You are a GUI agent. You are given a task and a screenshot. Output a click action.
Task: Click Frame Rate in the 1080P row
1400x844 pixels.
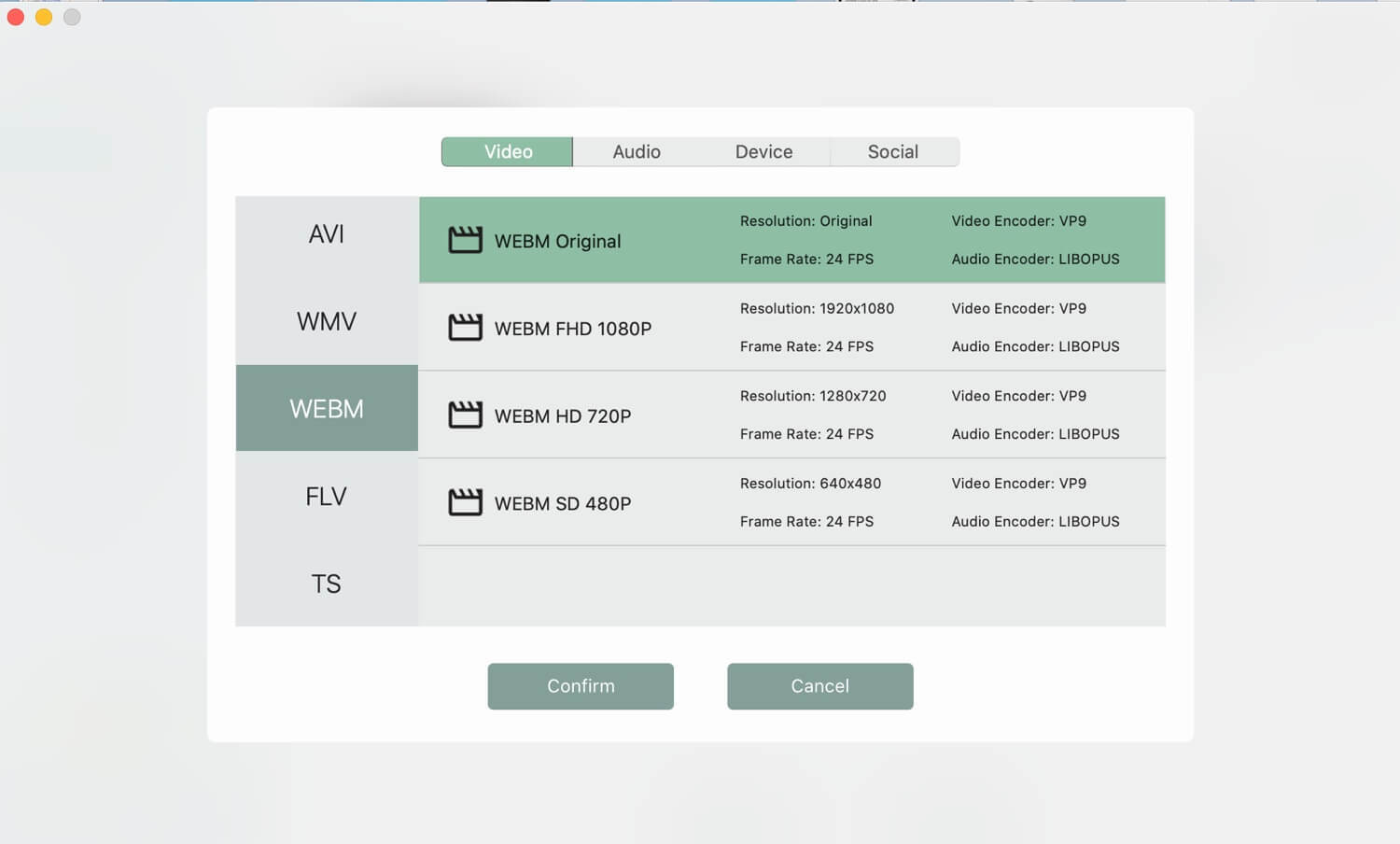(806, 346)
